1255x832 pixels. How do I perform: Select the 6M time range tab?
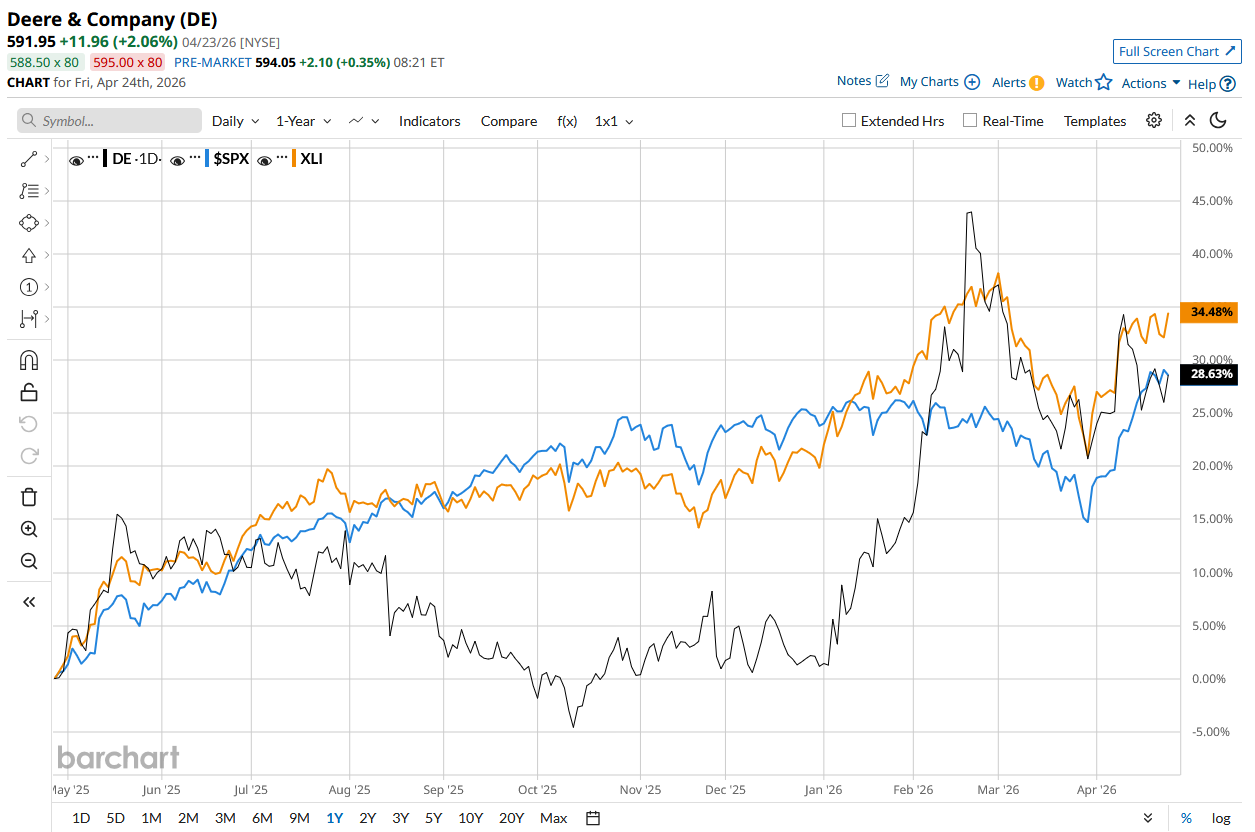tap(262, 818)
